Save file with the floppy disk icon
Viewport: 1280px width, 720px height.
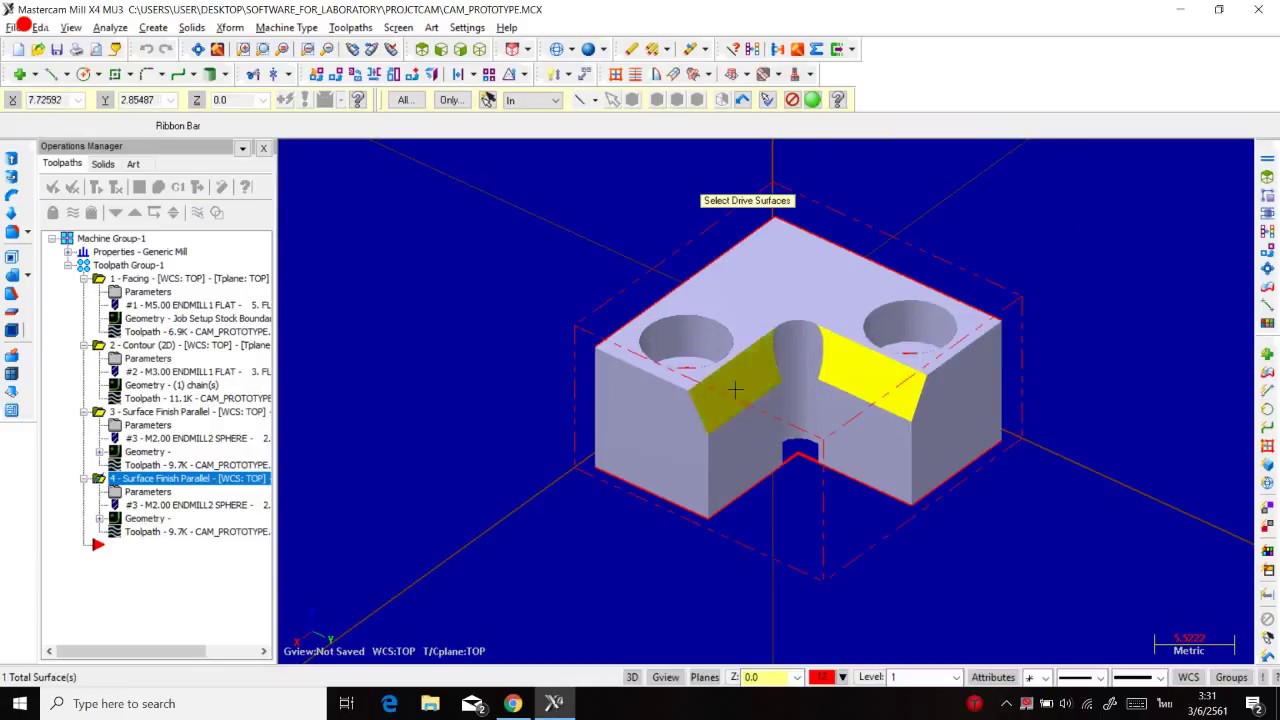pyautogui.click(x=57, y=49)
